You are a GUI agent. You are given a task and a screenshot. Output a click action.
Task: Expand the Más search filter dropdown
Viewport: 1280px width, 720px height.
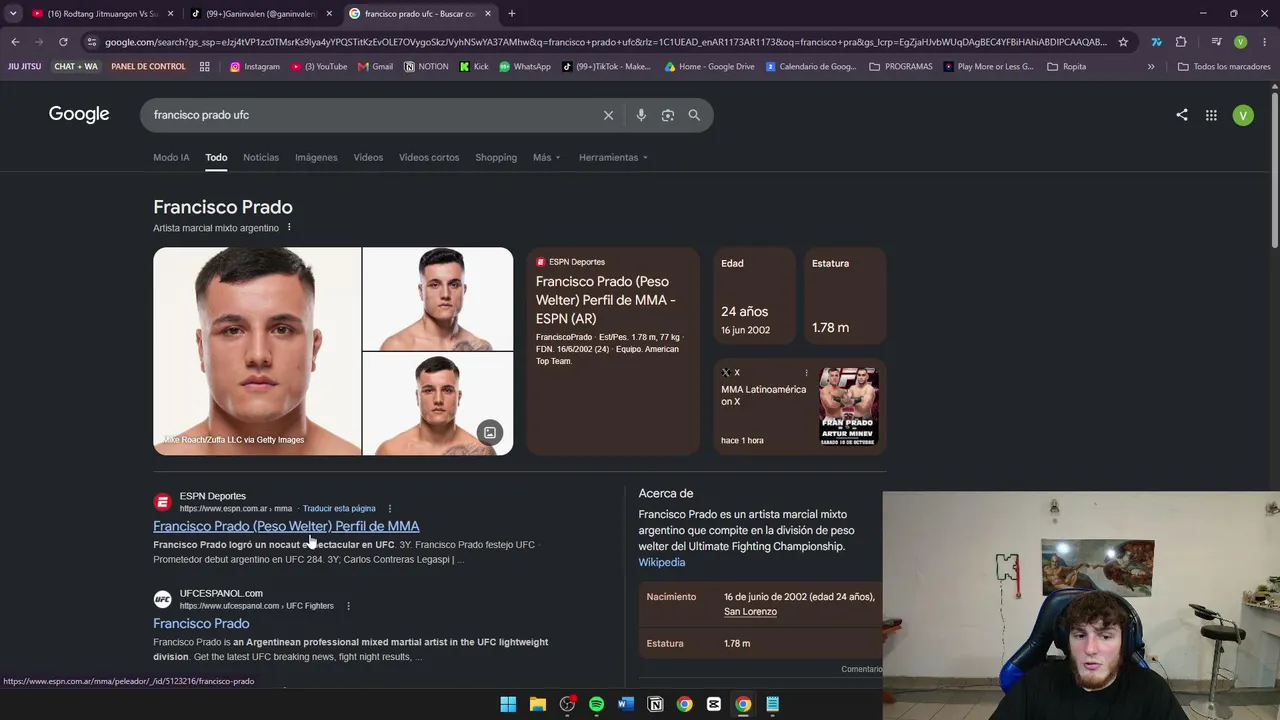point(547,158)
